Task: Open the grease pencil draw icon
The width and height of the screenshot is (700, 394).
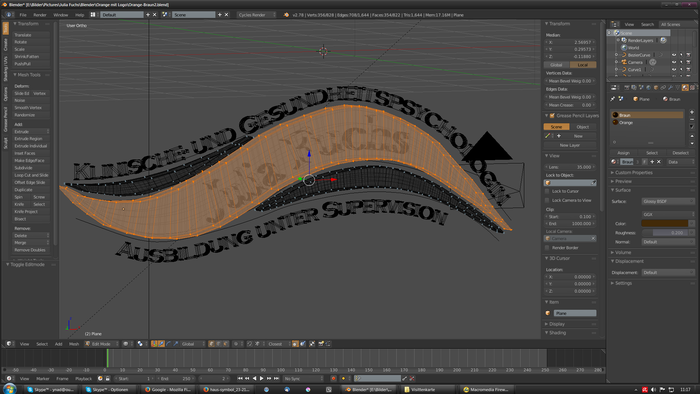Action: tap(548, 136)
